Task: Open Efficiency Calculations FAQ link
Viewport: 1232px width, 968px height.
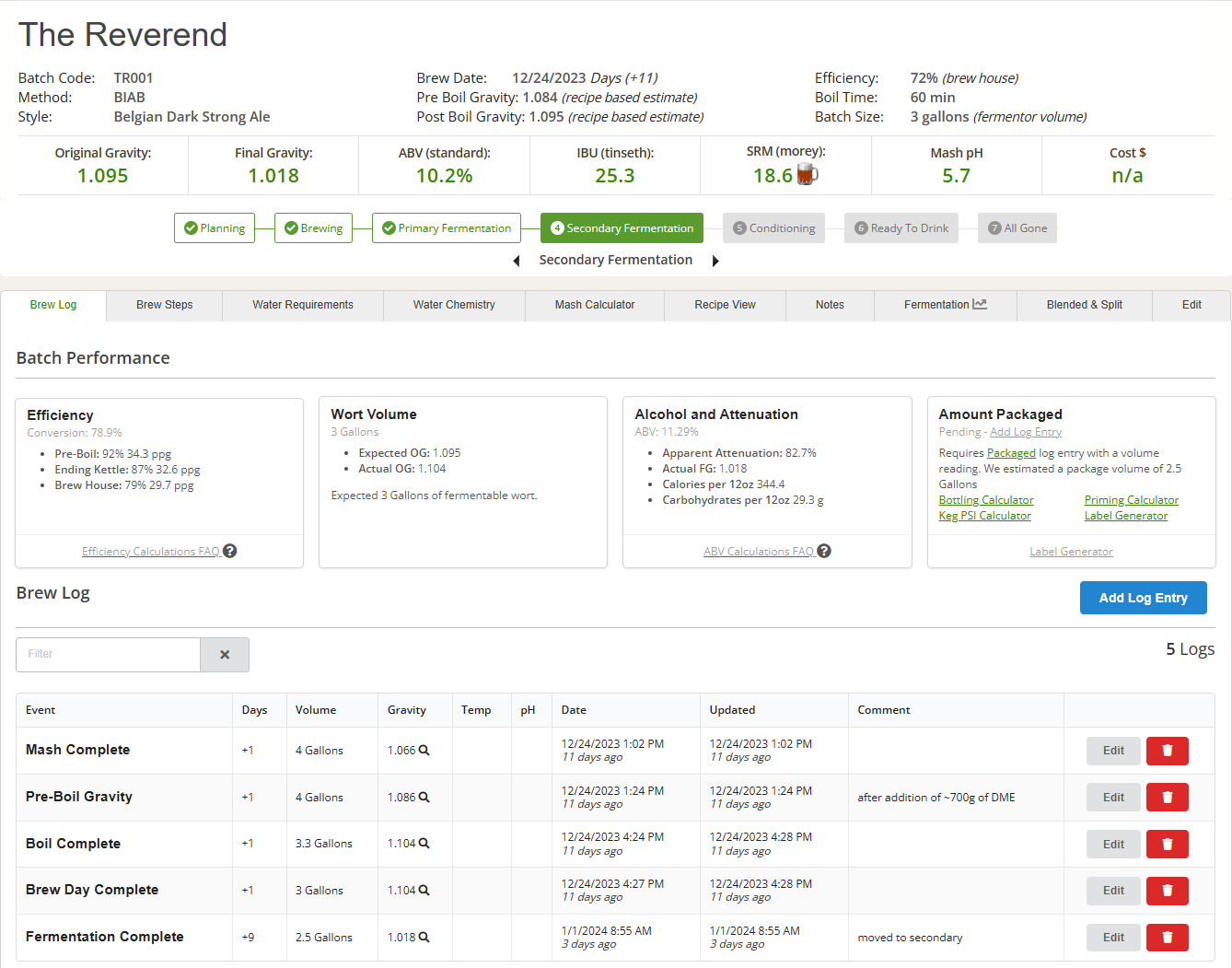Action: click(151, 552)
